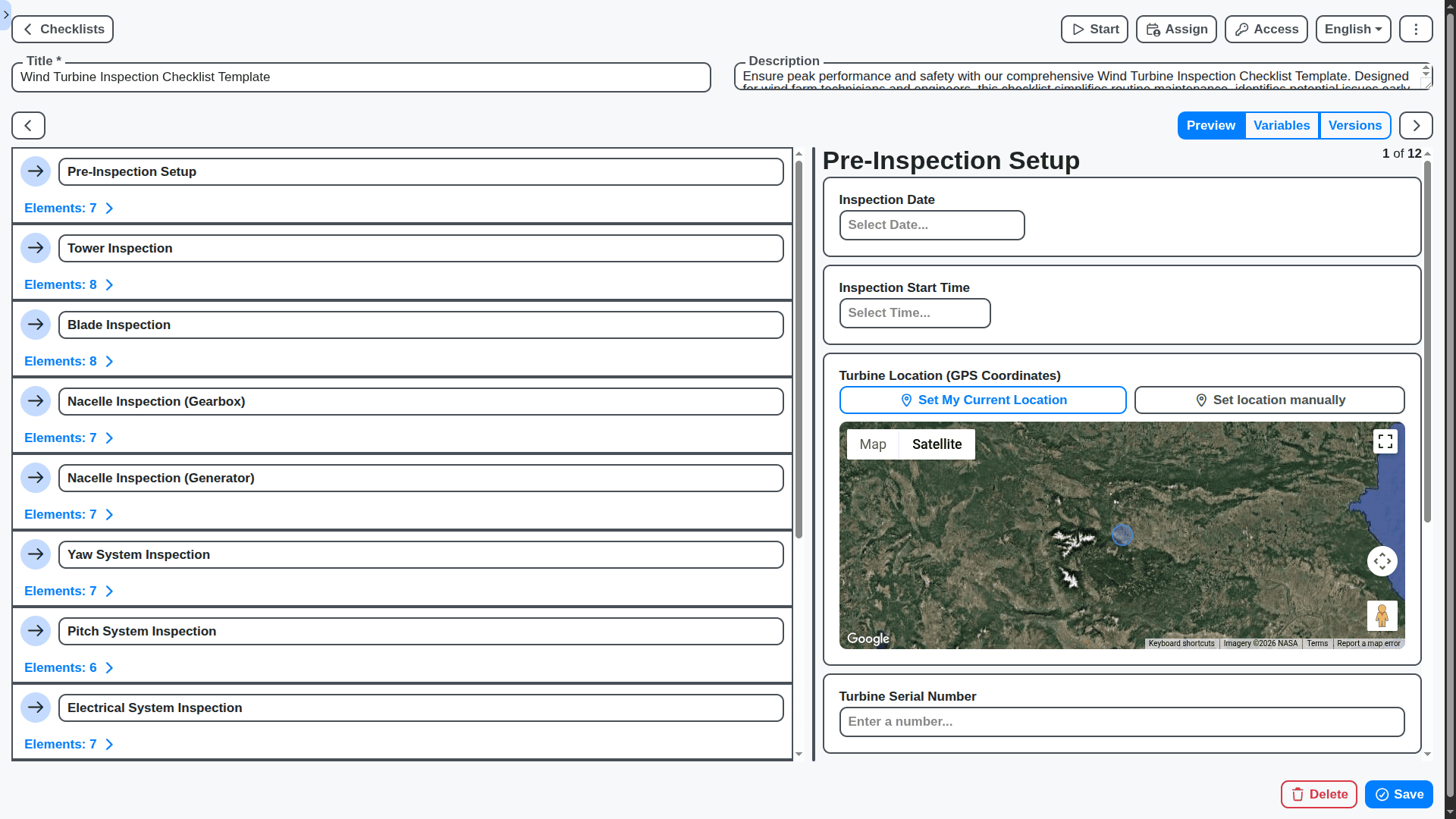The width and height of the screenshot is (1456, 819).
Task: Expand Elements under Pre-Inspection Setup
Action: (68, 208)
